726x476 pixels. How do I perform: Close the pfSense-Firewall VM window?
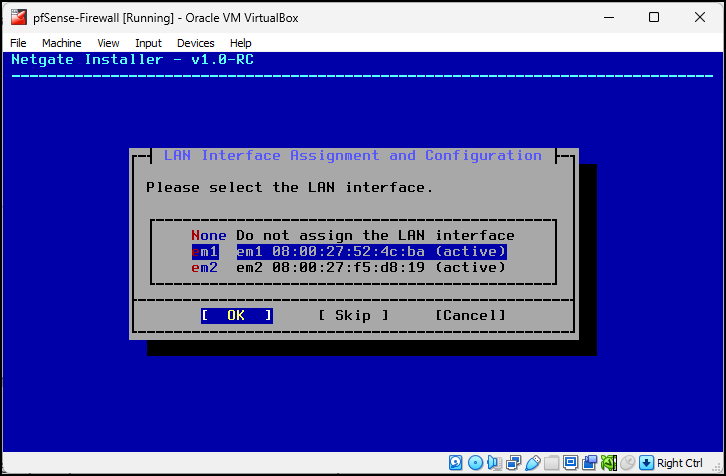point(700,18)
